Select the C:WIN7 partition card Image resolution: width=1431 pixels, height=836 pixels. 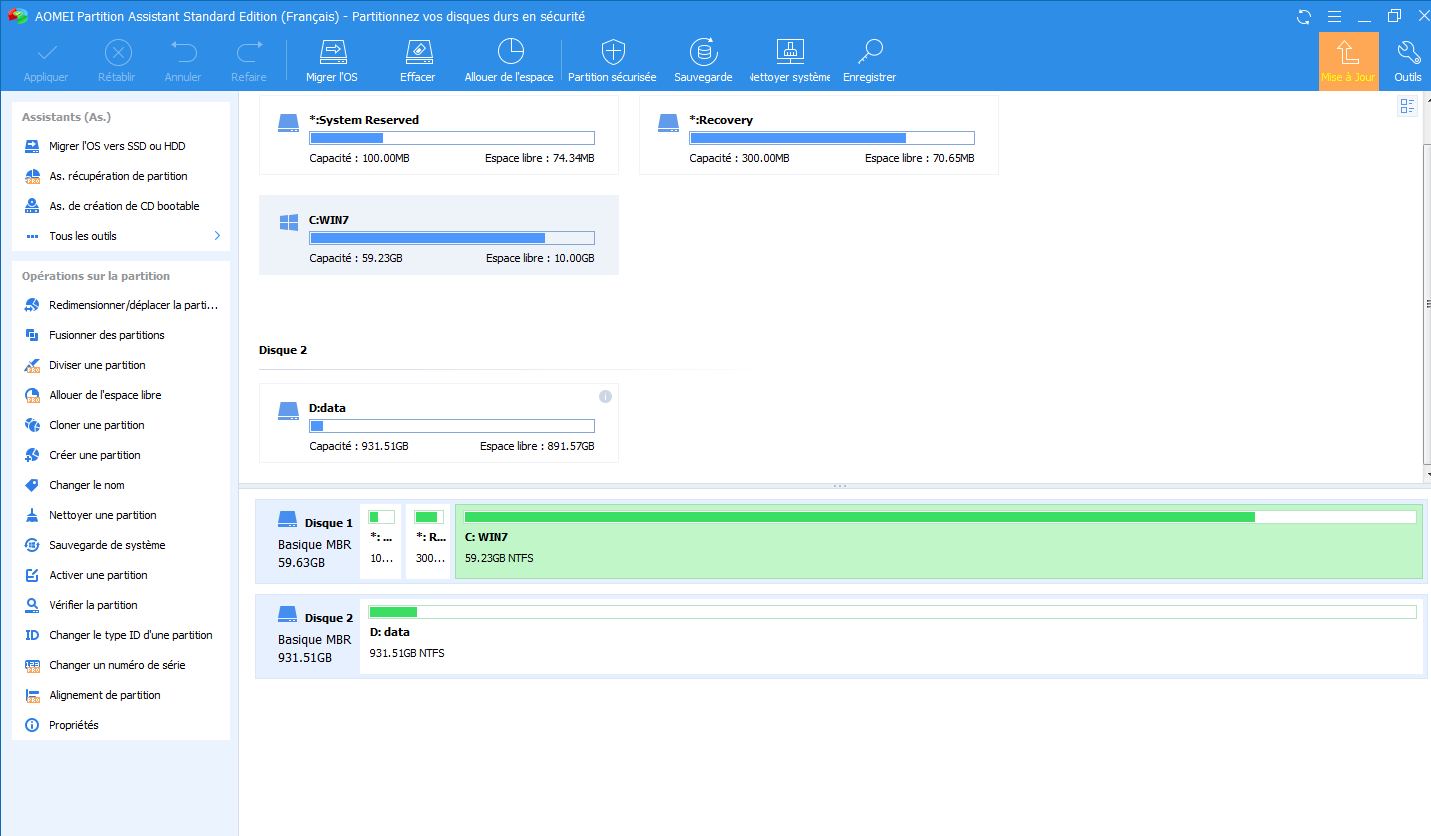tap(438, 235)
